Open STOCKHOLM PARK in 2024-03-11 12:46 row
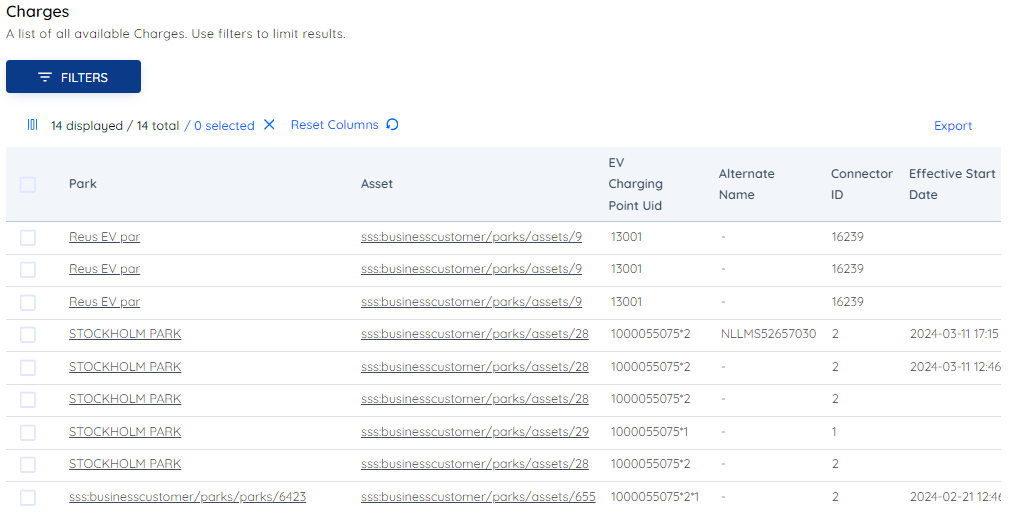Screen dimensions: 1014x513 (125, 367)
